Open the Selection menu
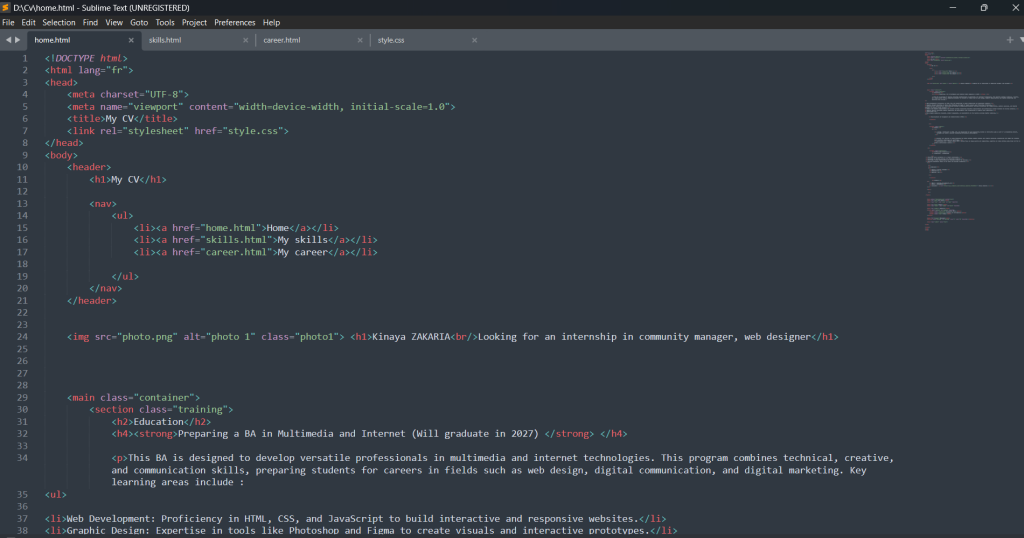Viewport: 1024px width, 538px height. 58,22
